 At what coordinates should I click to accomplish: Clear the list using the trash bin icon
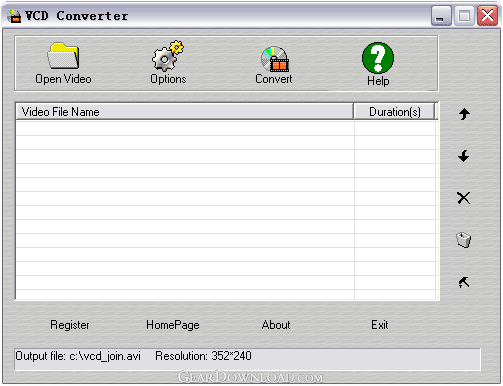(x=464, y=240)
